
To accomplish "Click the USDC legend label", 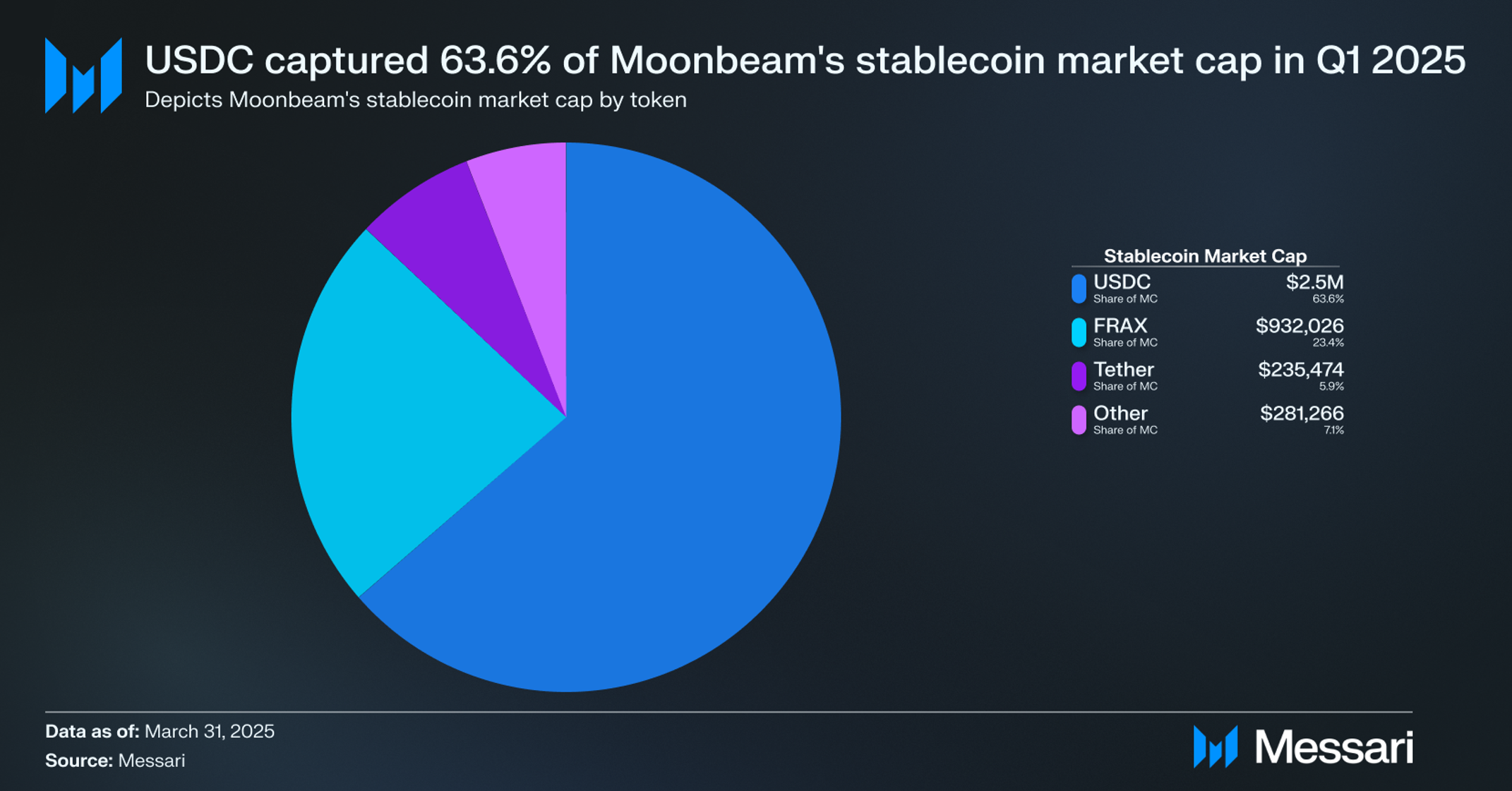I will (1122, 282).
